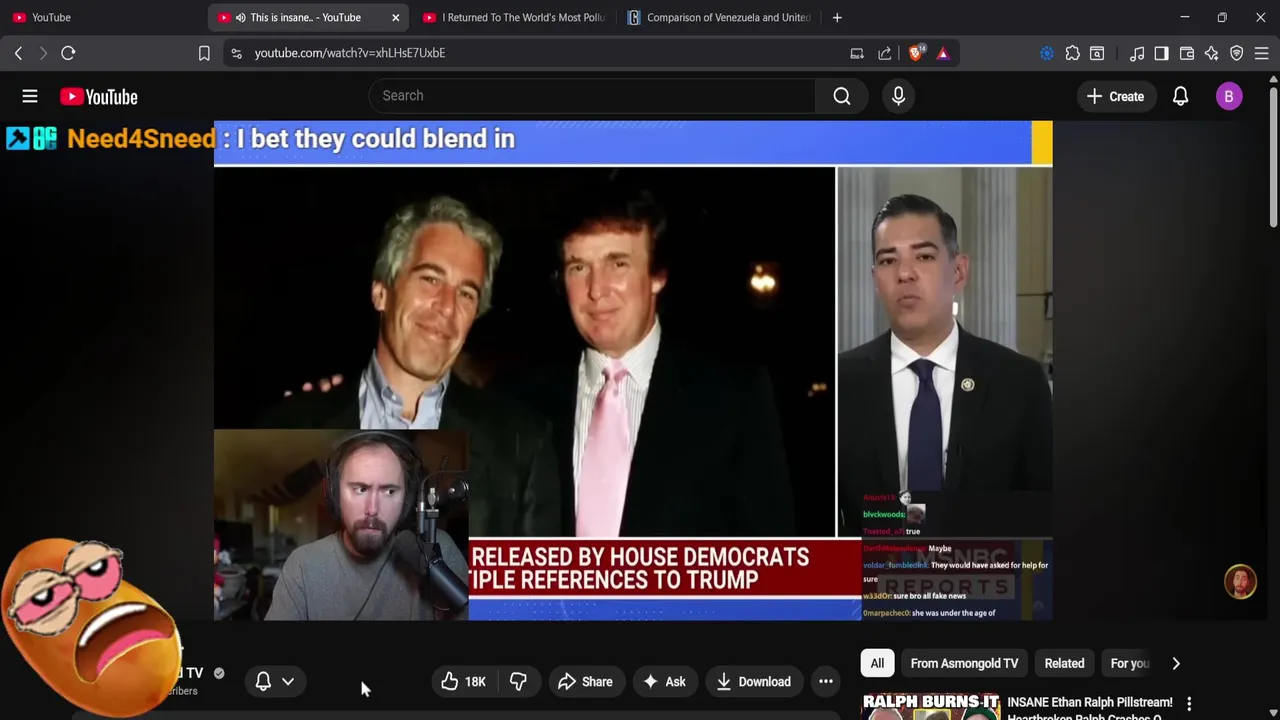Bookmark this page icon
The image size is (1280, 720).
click(204, 53)
